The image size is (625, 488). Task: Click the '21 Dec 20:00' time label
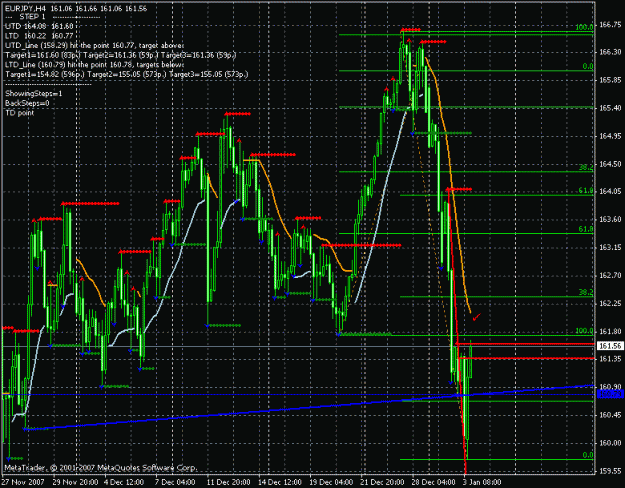[x=382, y=482]
